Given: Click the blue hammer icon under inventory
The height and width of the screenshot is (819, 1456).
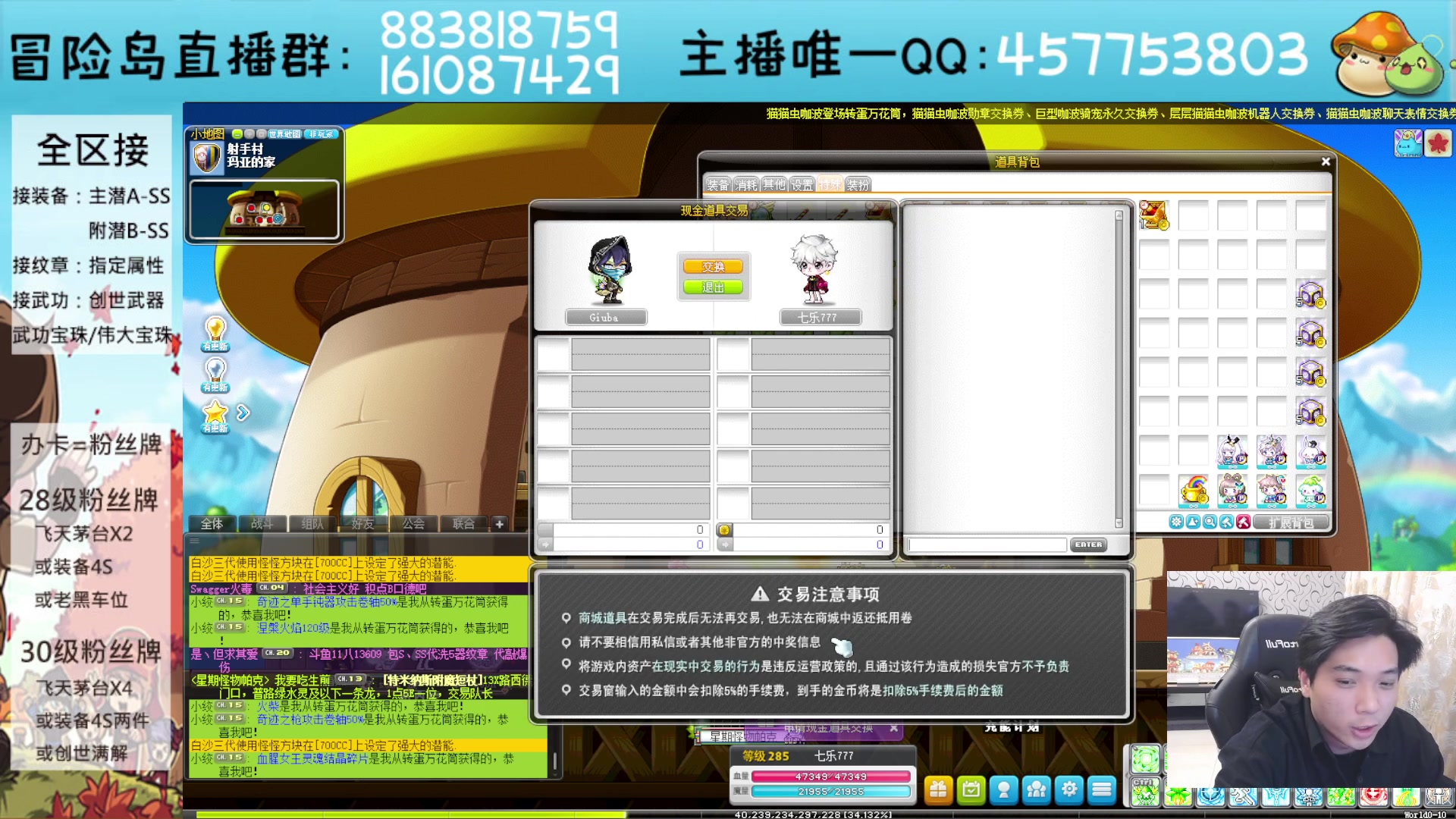Looking at the screenshot, I should (x=1227, y=522).
